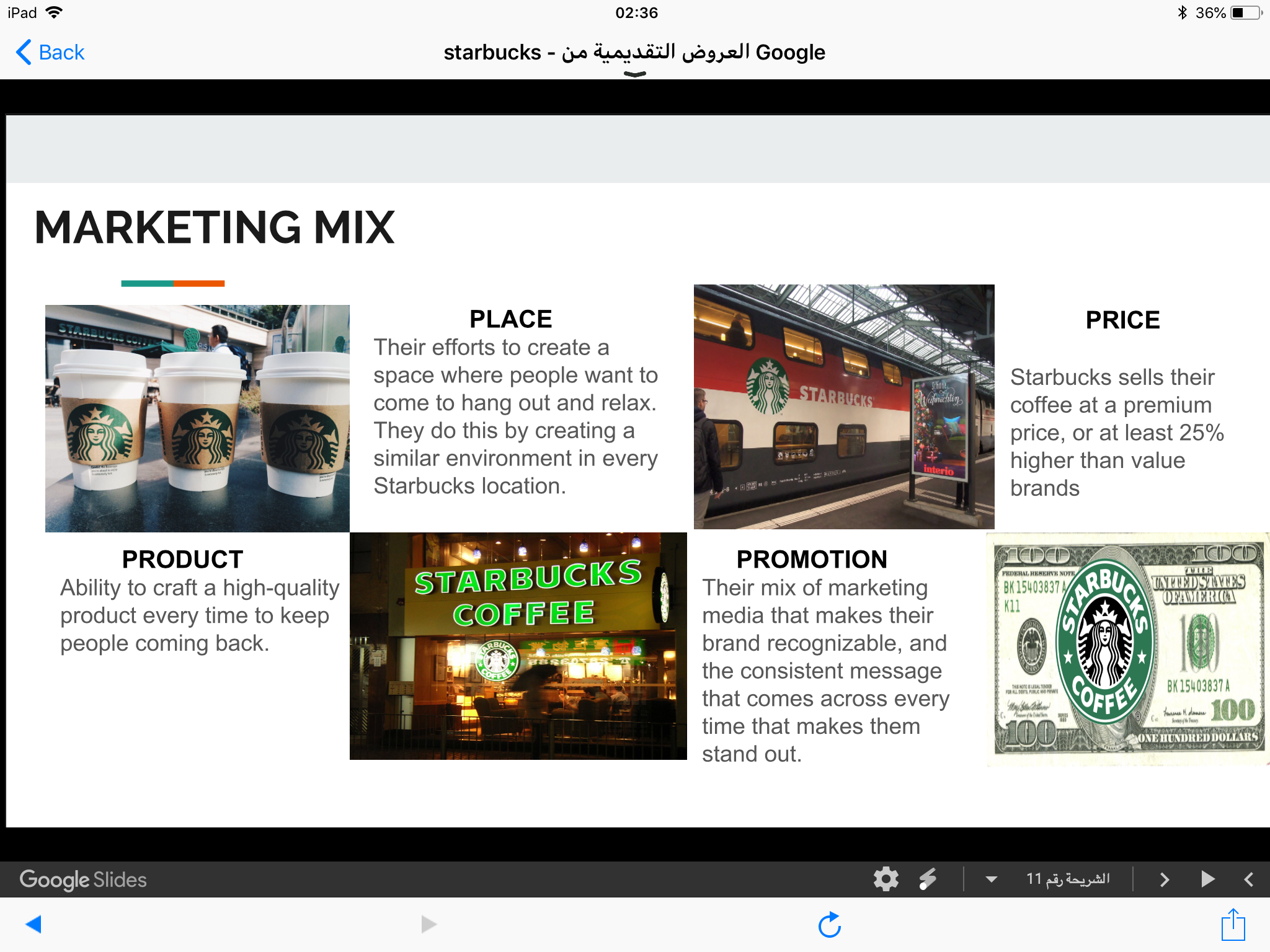Viewport: 1270px width, 952px height.
Task: Tap the iPad carrier label
Action: click(x=22, y=12)
